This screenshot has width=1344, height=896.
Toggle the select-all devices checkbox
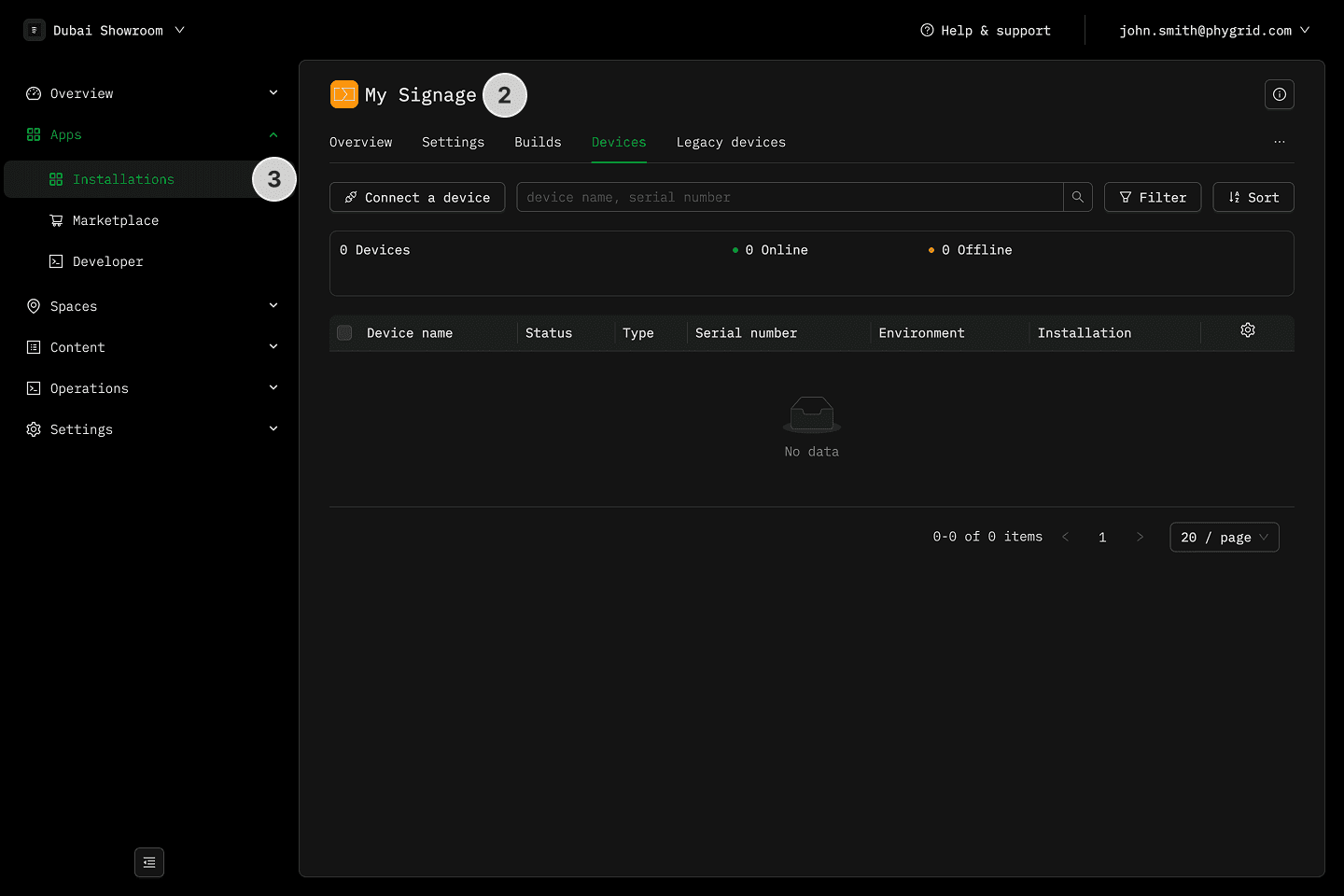pos(344,333)
